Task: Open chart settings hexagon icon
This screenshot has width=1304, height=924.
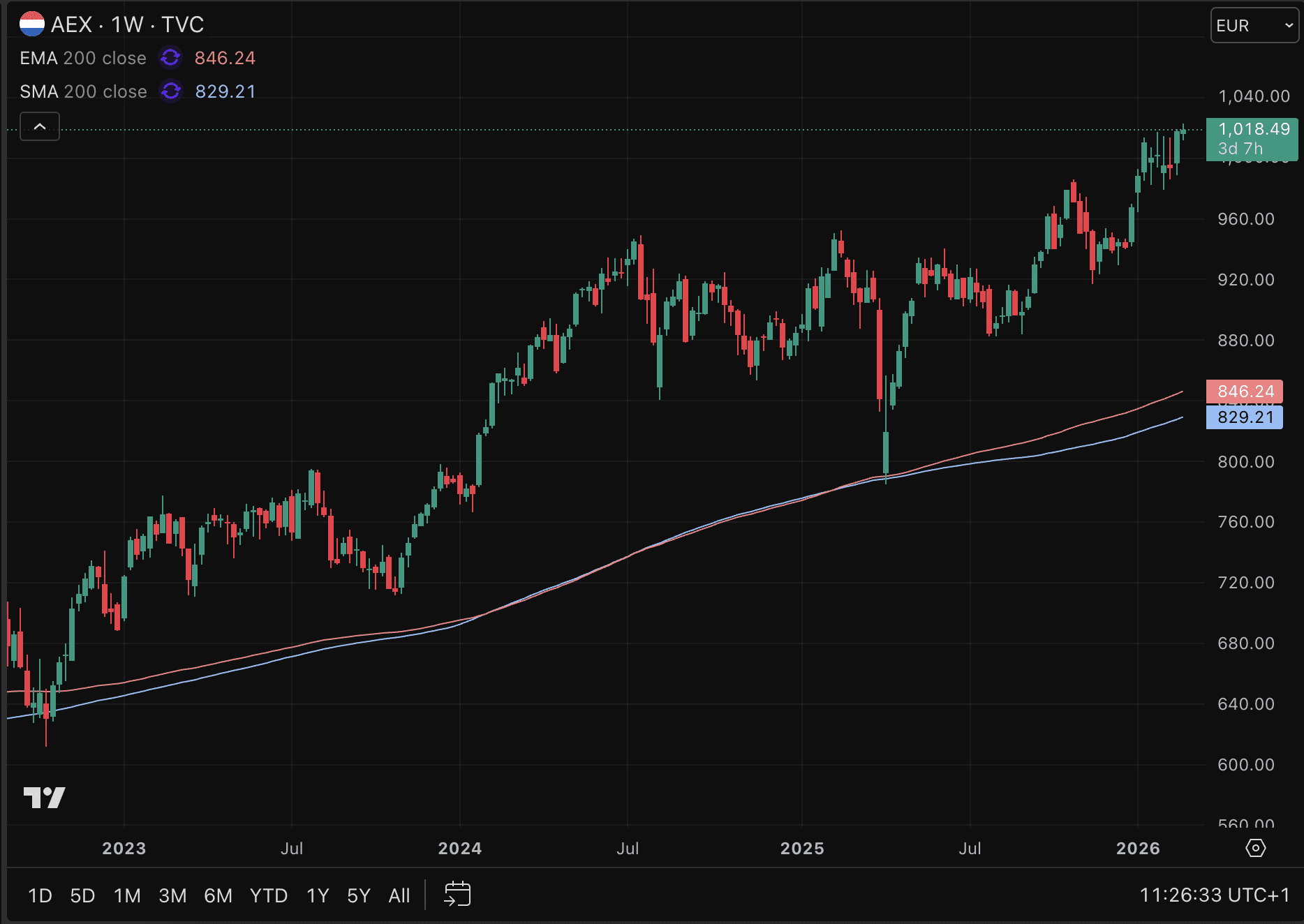Action: [1255, 848]
